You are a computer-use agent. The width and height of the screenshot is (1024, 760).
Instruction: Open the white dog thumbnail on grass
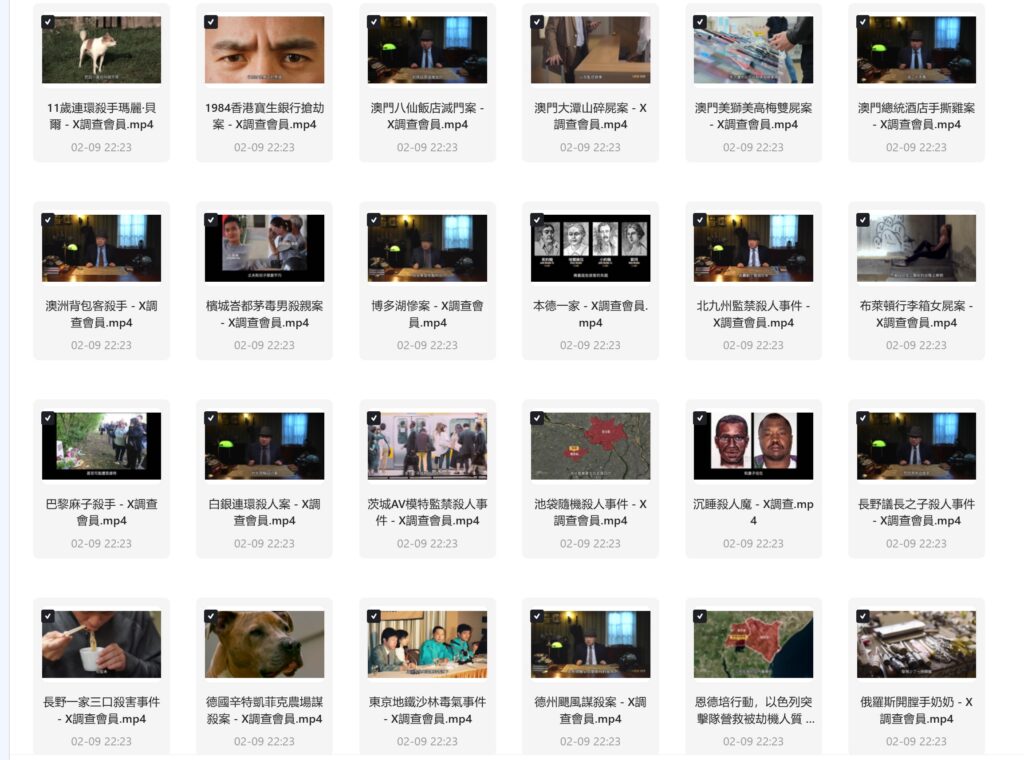101,50
